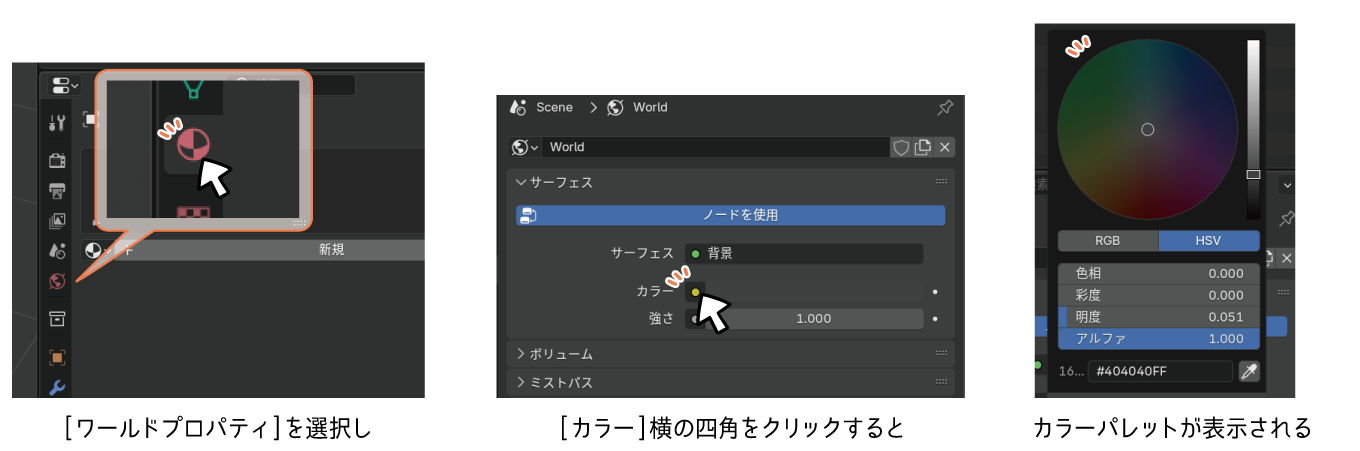Select the Render properties tab icon
The height and width of the screenshot is (451, 1360).
(x=58, y=160)
